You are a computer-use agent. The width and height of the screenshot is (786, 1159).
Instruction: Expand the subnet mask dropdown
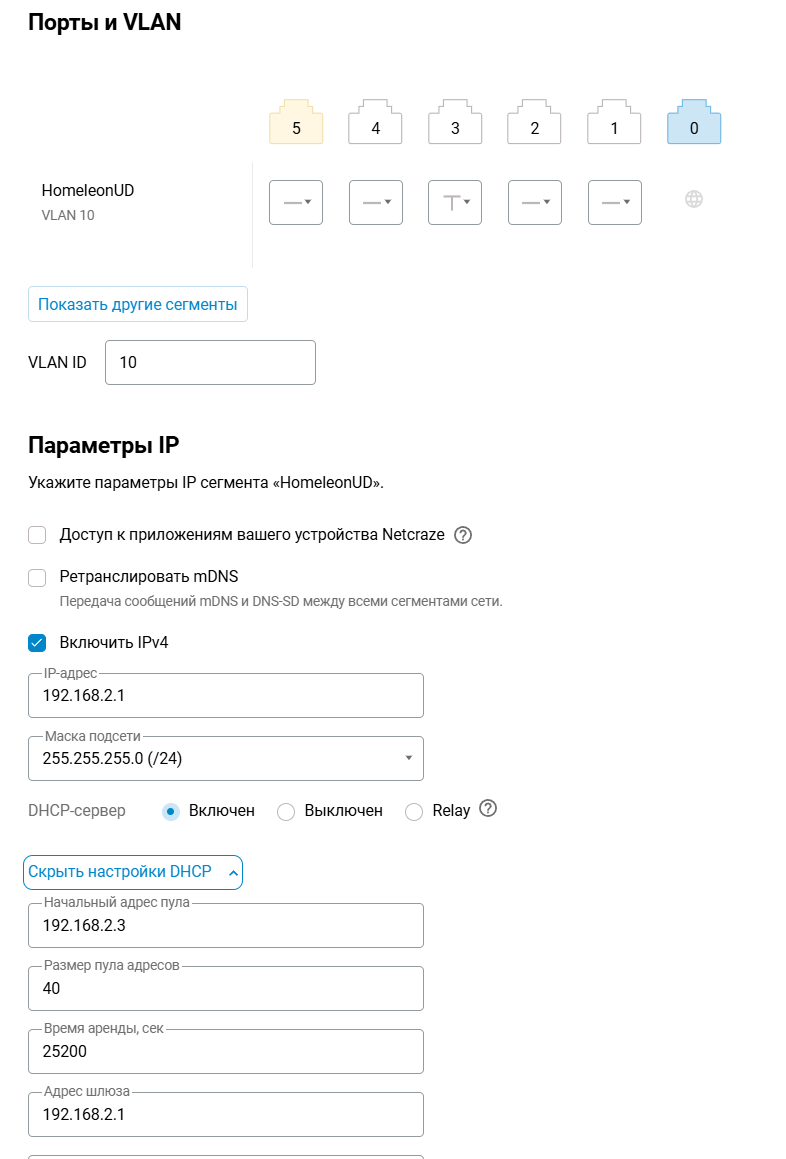click(226, 759)
